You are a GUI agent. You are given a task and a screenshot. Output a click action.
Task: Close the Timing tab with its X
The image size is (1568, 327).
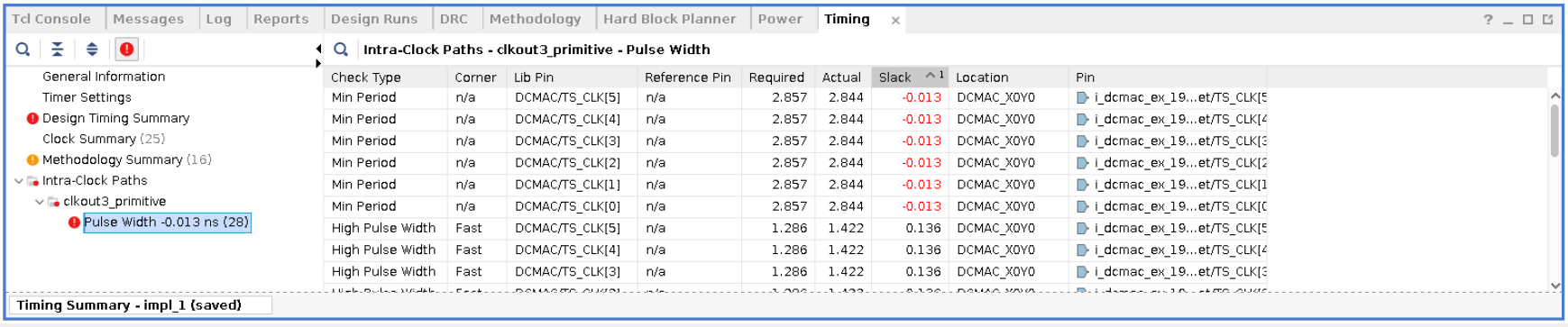895,20
